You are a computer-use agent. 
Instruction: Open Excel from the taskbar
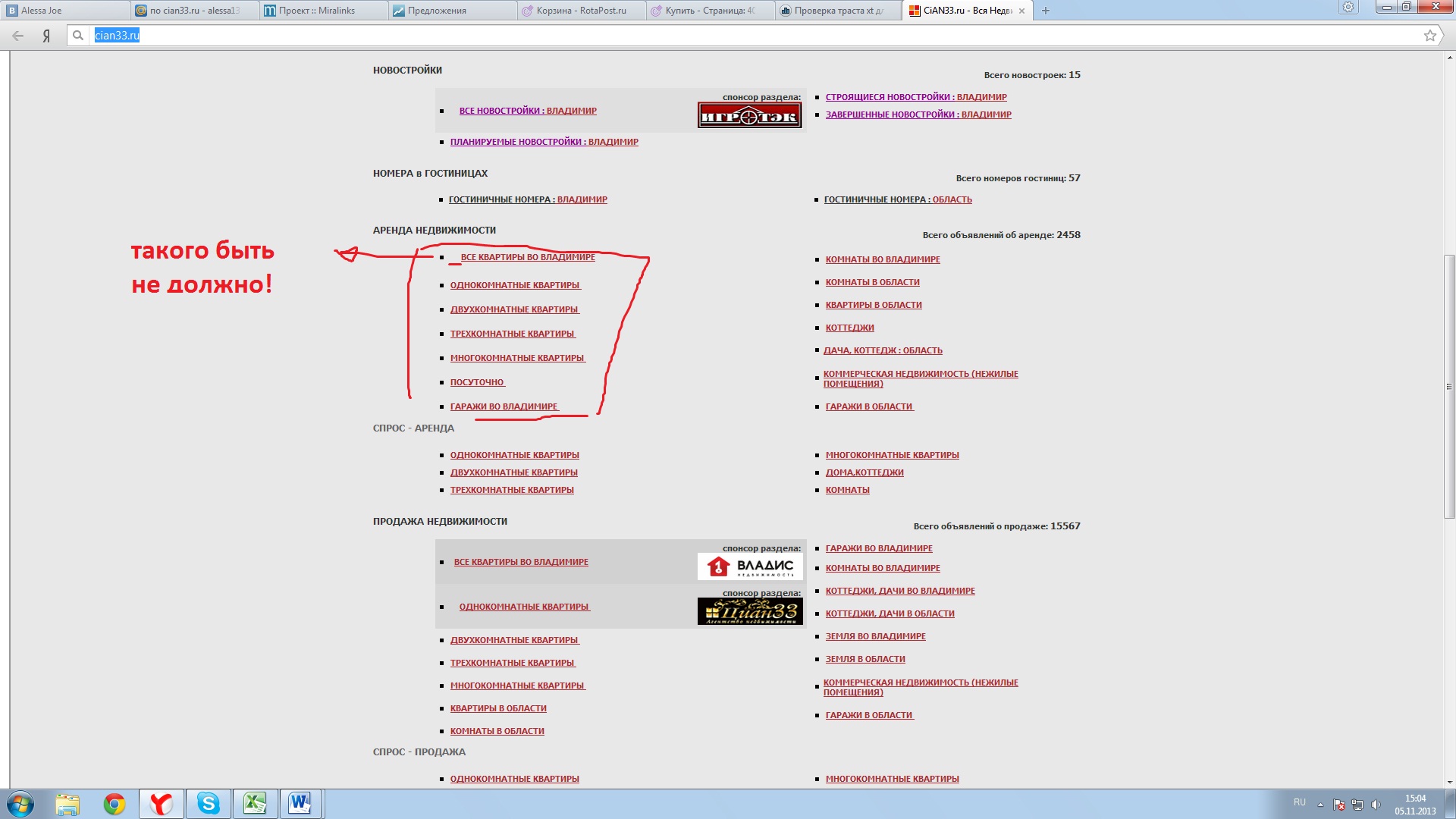tap(254, 803)
